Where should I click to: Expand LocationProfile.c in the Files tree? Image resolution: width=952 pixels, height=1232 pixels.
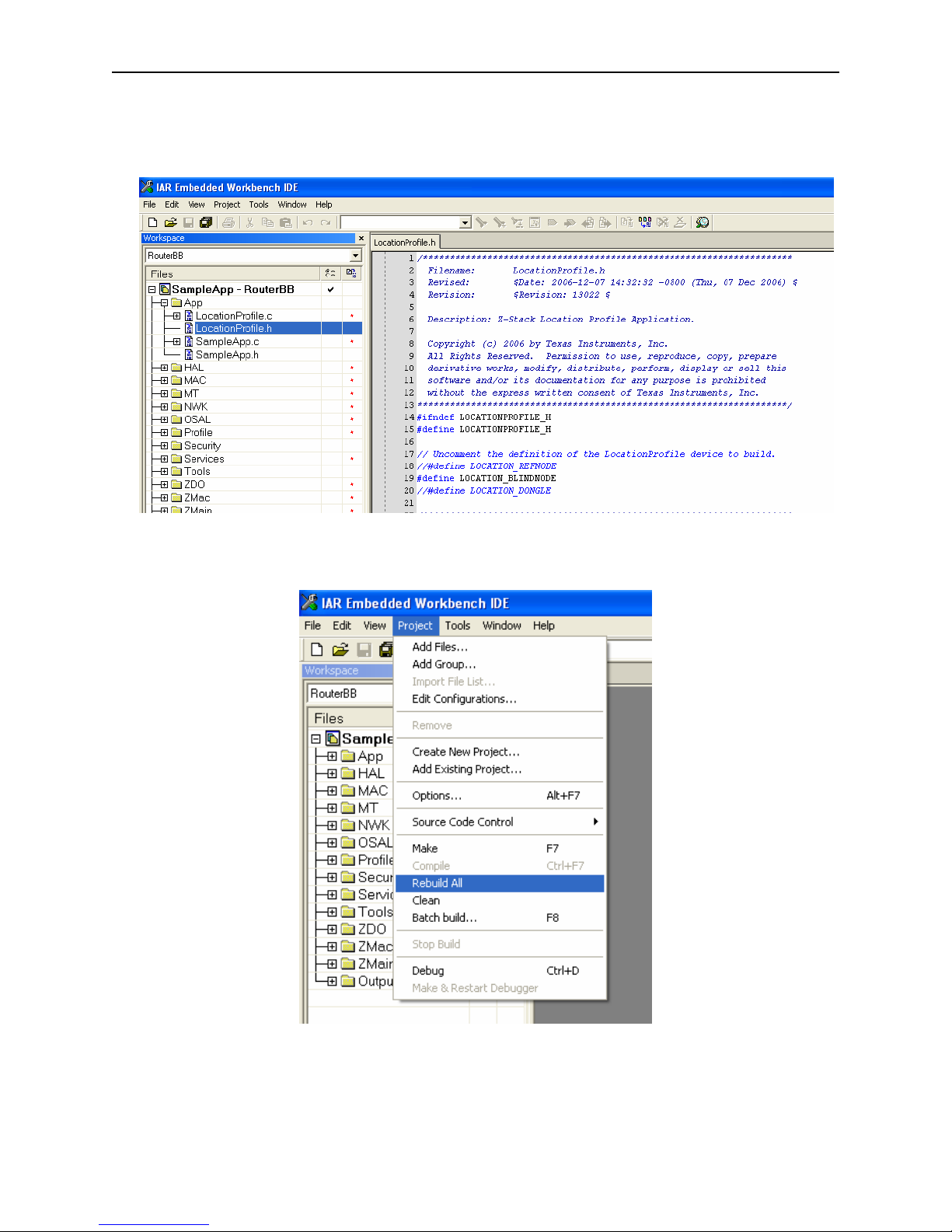(176, 316)
